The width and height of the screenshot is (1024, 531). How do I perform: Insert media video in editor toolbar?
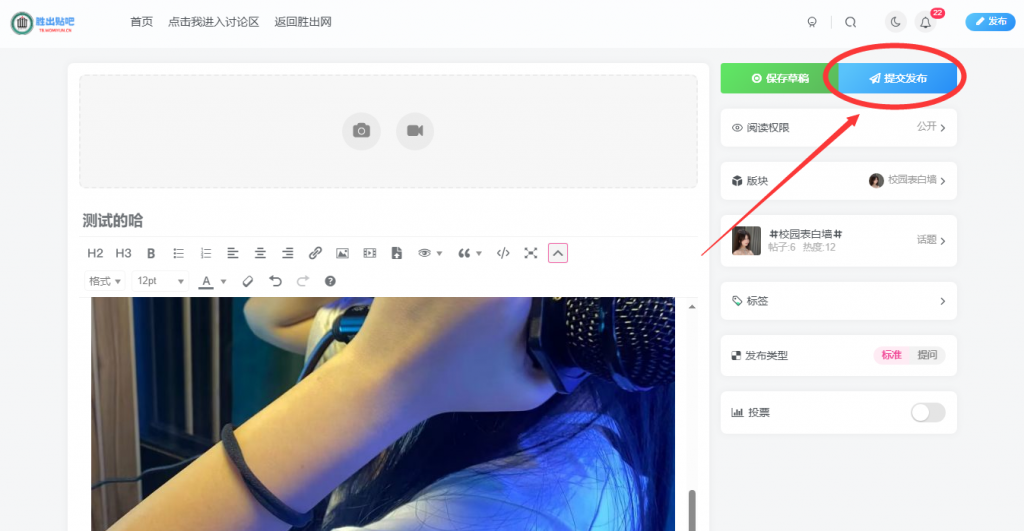(x=370, y=253)
